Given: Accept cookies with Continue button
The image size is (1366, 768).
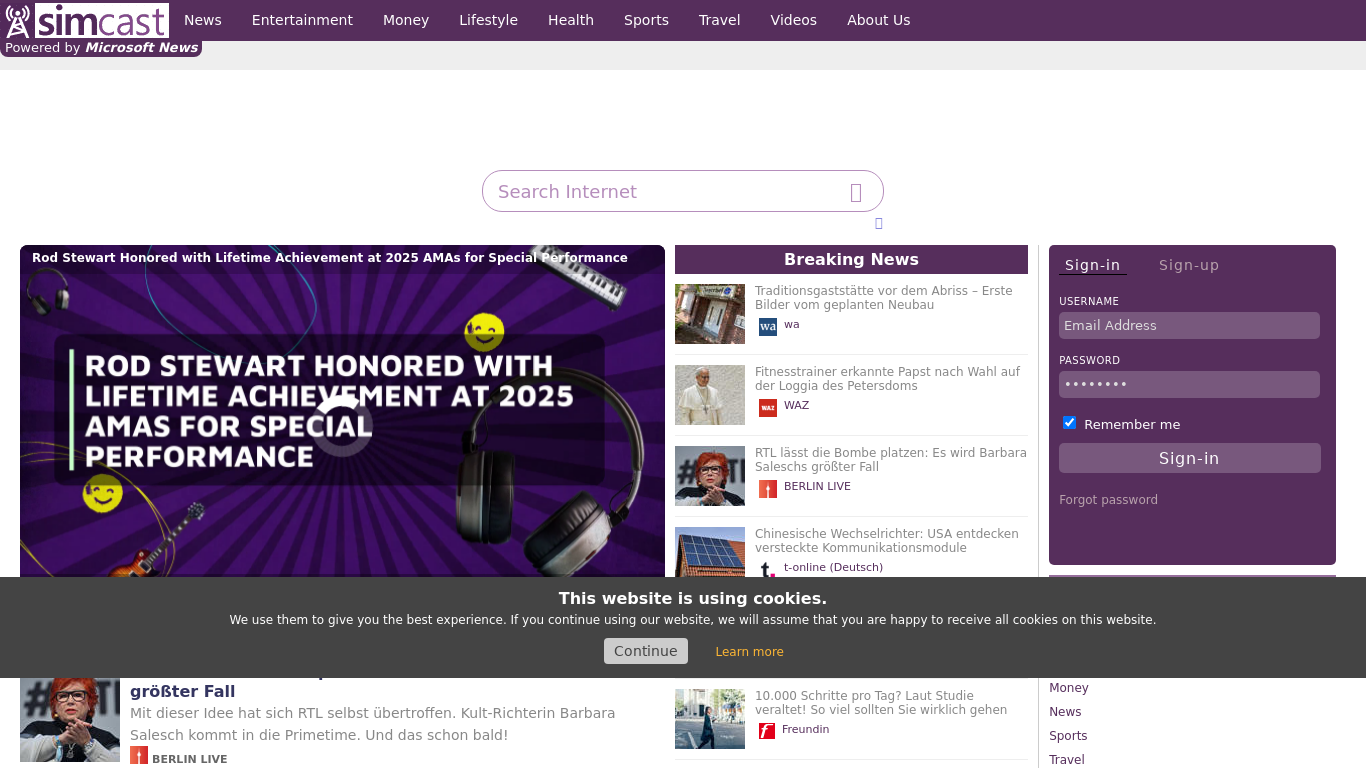Looking at the screenshot, I should 646,651.
